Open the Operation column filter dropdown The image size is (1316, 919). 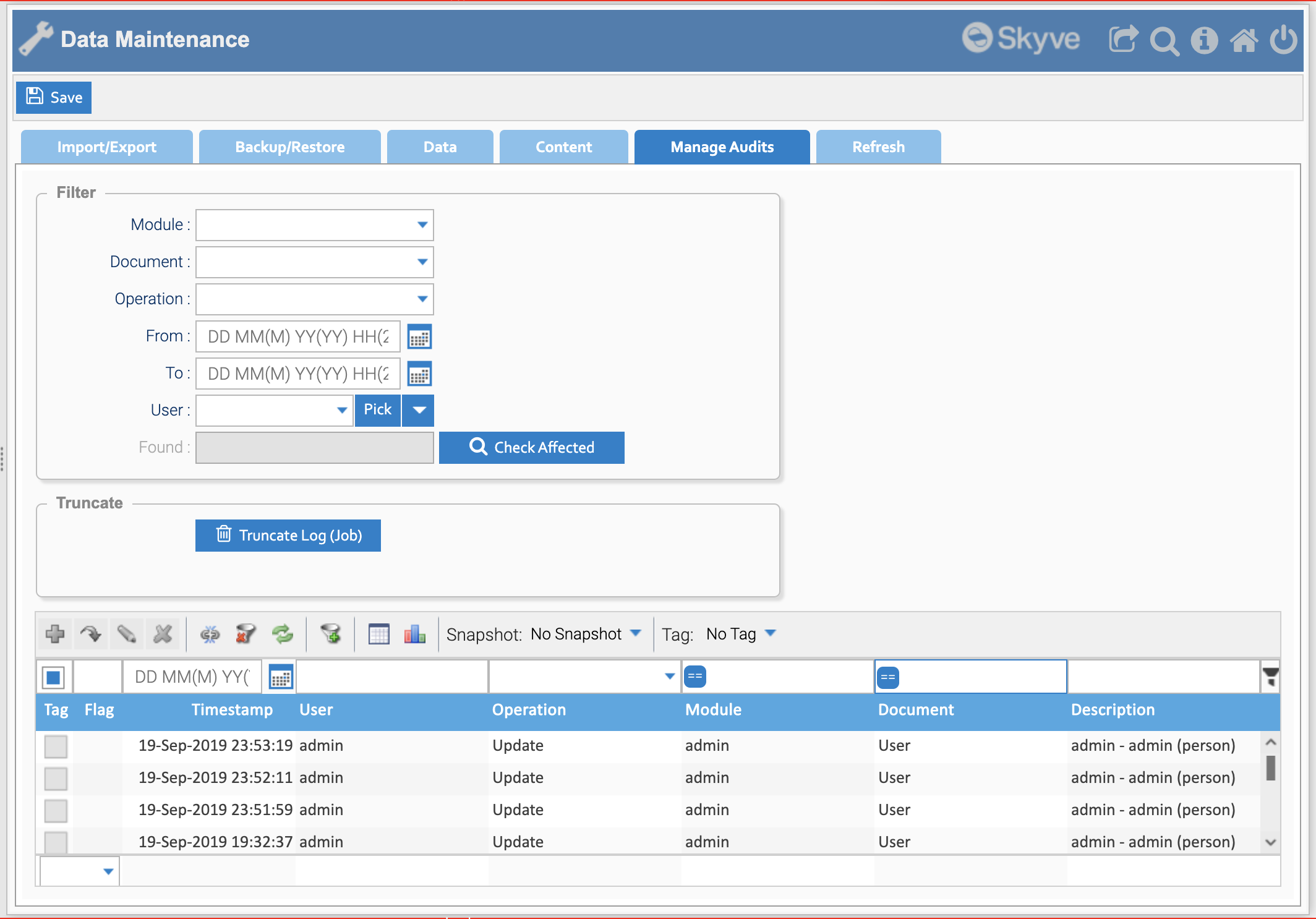(669, 677)
